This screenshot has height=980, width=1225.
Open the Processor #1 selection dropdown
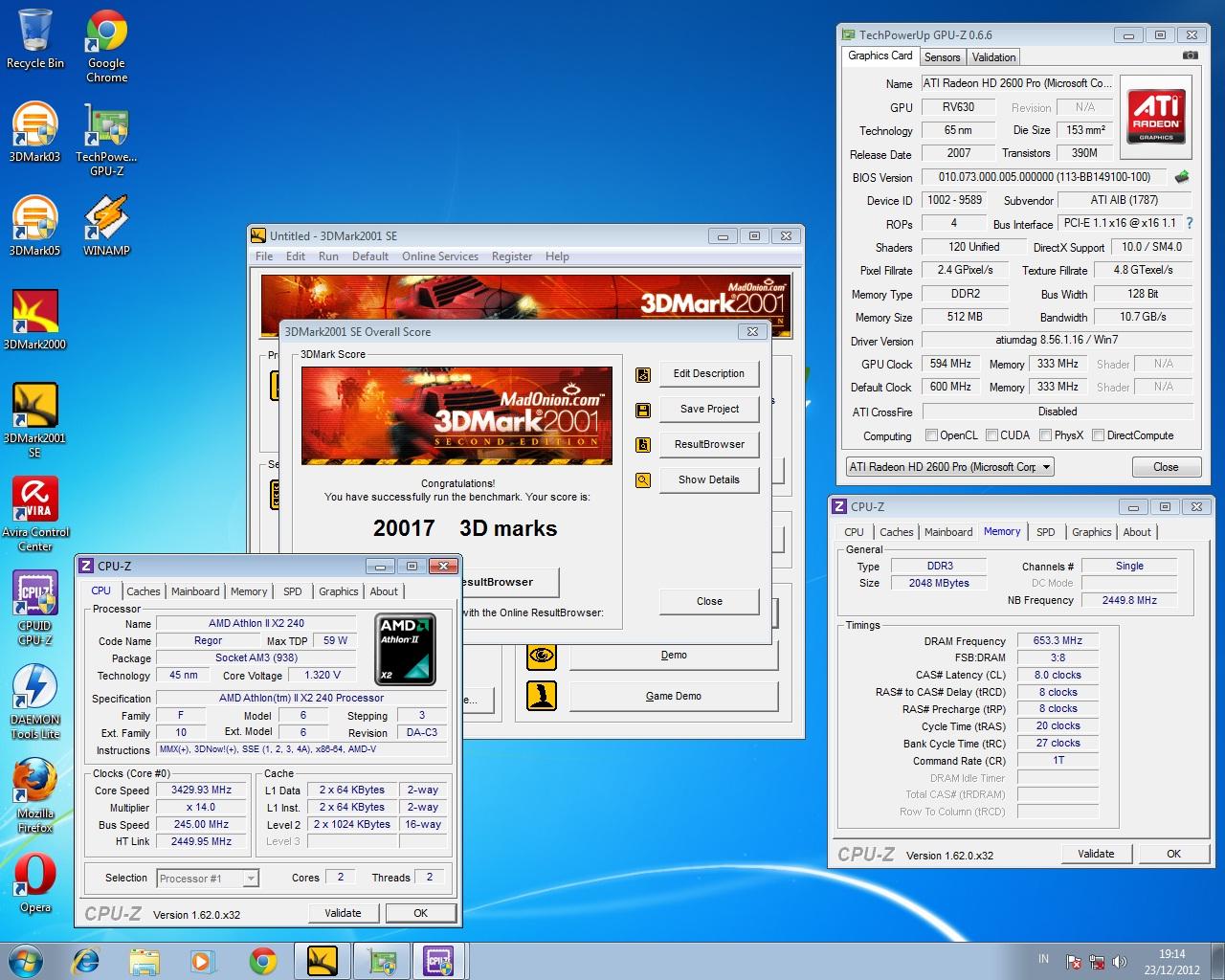click(x=208, y=879)
